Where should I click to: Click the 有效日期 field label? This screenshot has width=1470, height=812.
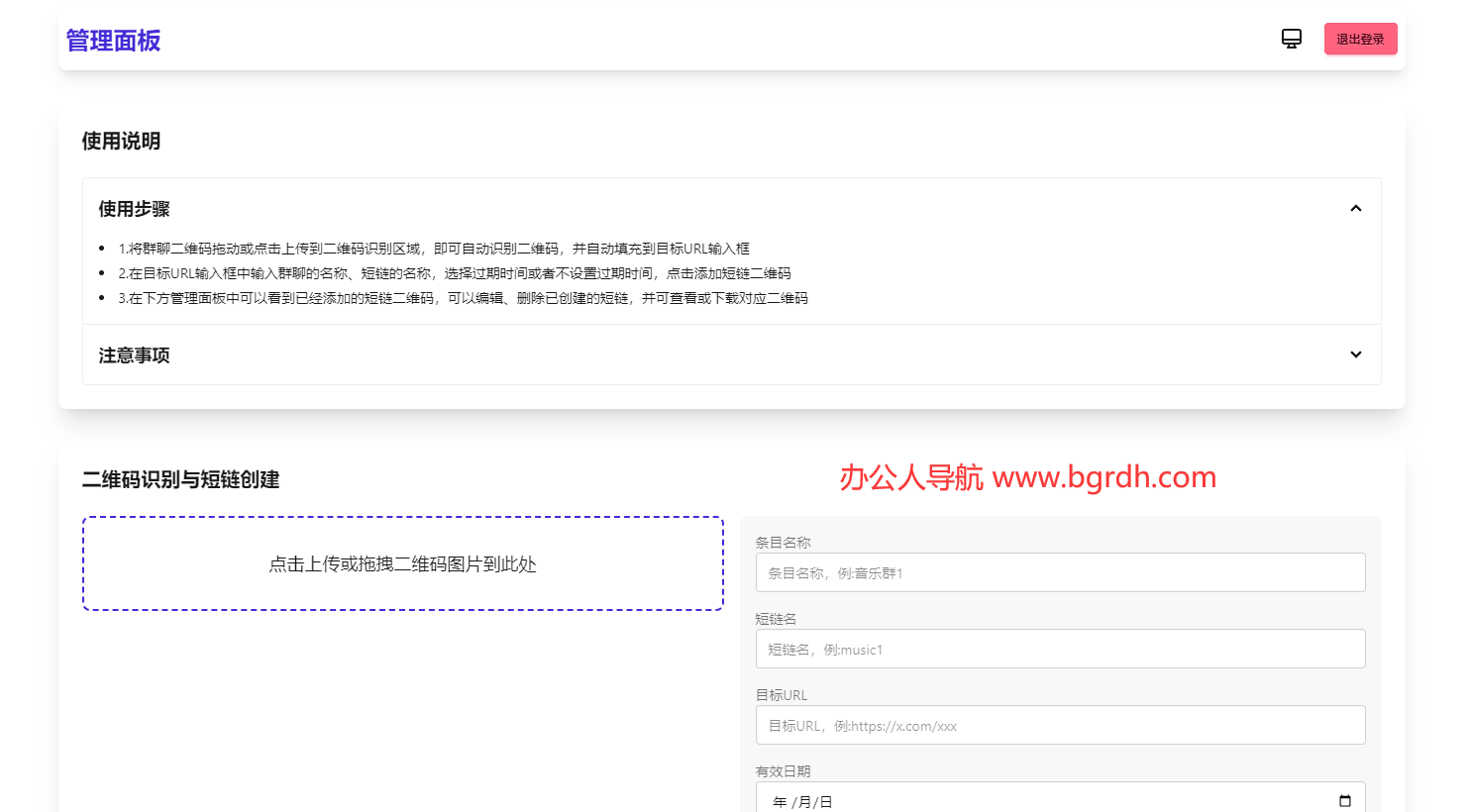pos(783,771)
